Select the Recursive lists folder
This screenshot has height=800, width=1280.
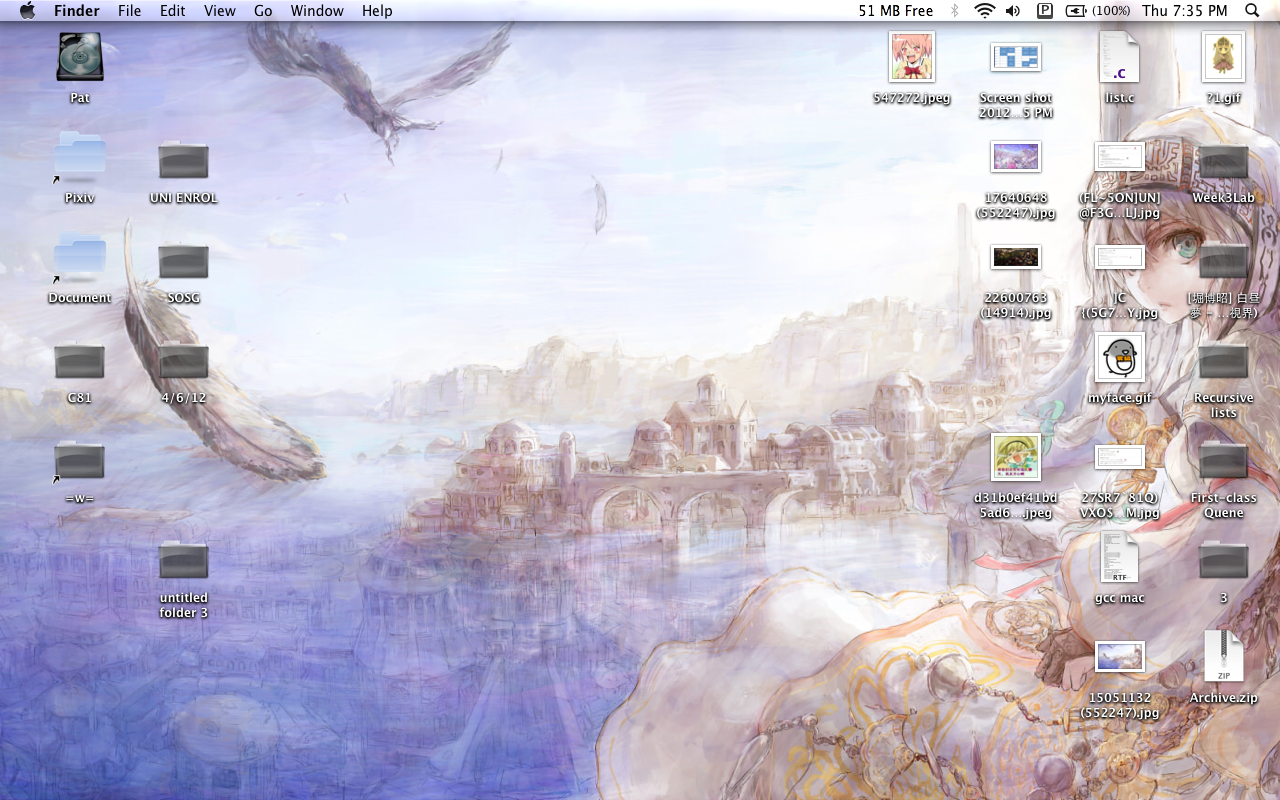(1224, 360)
